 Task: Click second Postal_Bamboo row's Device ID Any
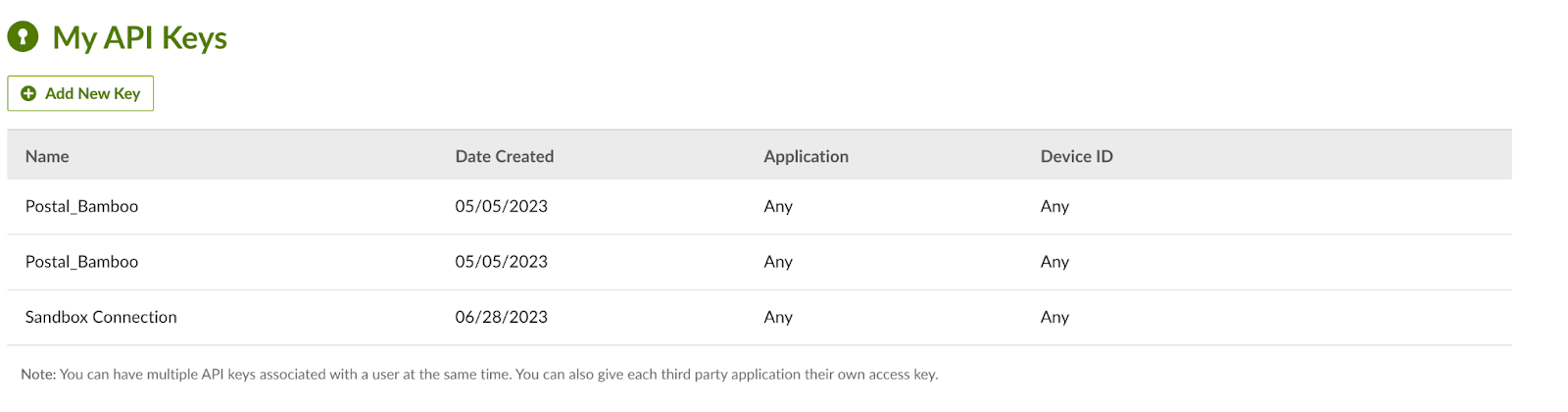click(x=1054, y=262)
